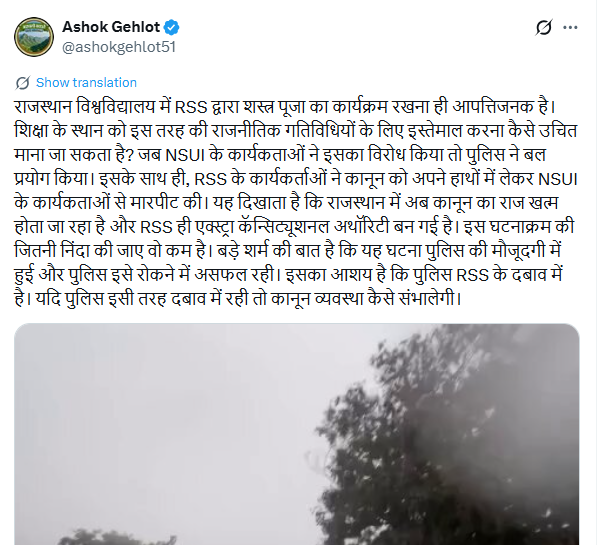Click the line starting with हुई और पुलिस
604x545 pixels.
point(289,275)
